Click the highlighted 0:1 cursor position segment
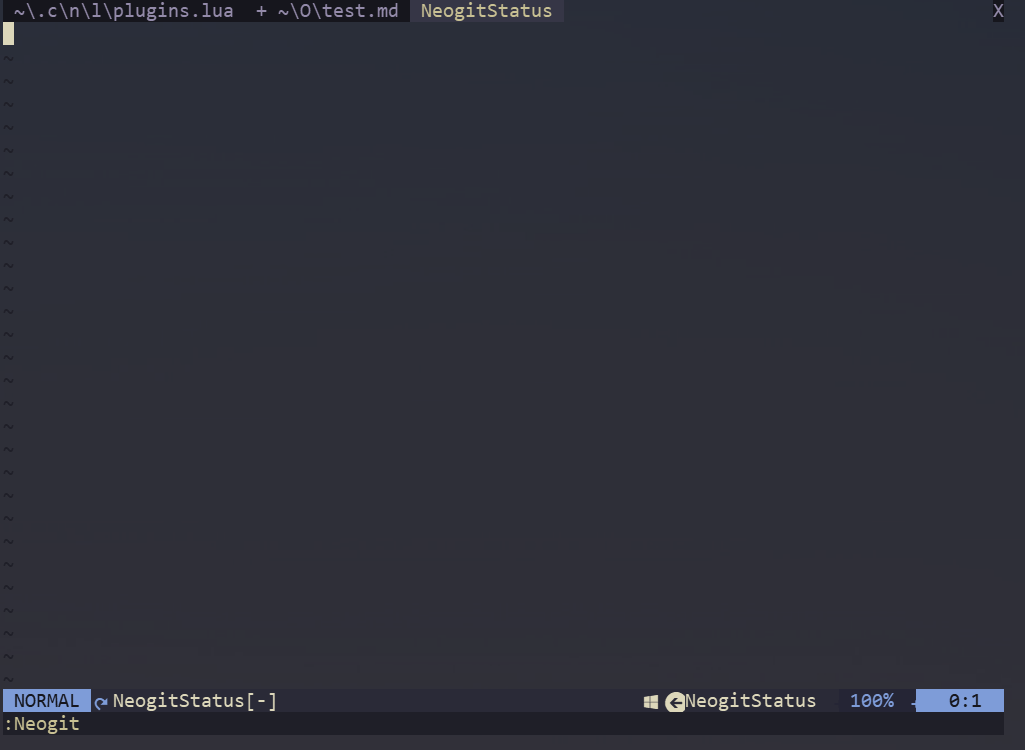The image size is (1025, 750). [x=962, y=700]
